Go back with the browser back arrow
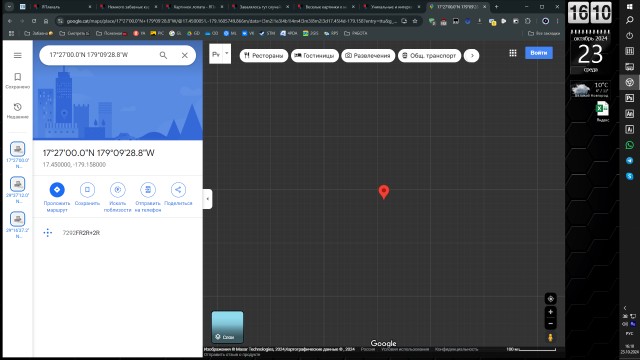This screenshot has height=360, width=640. [10, 21]
